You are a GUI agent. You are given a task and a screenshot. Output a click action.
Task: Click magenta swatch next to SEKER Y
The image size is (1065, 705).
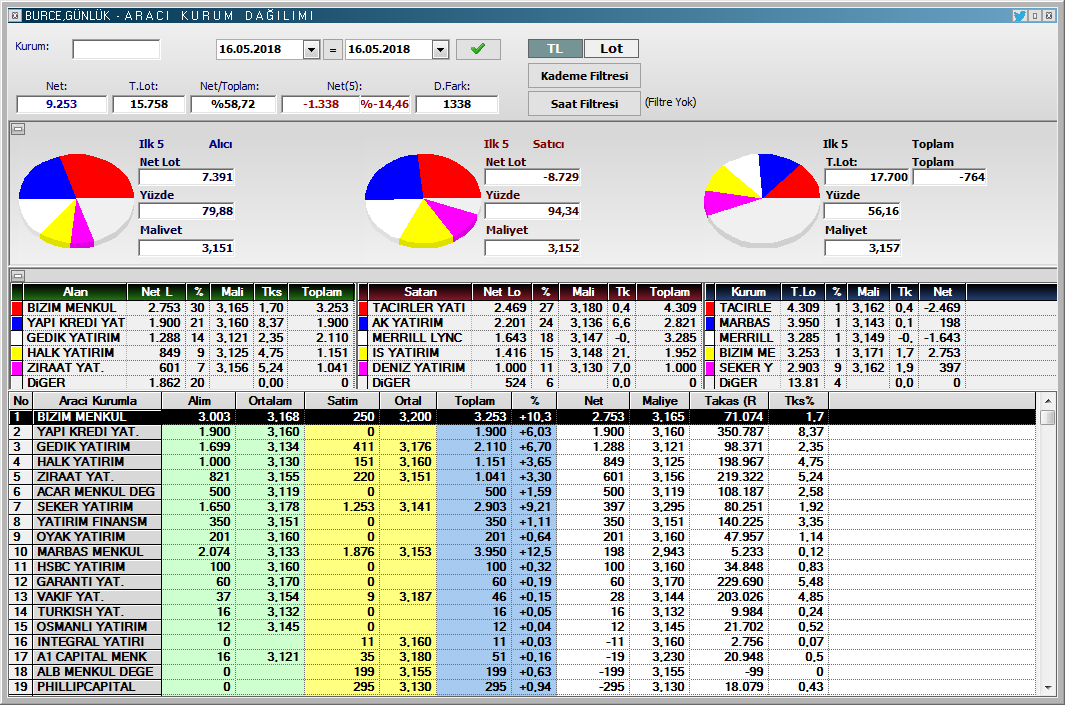point(710,367)
